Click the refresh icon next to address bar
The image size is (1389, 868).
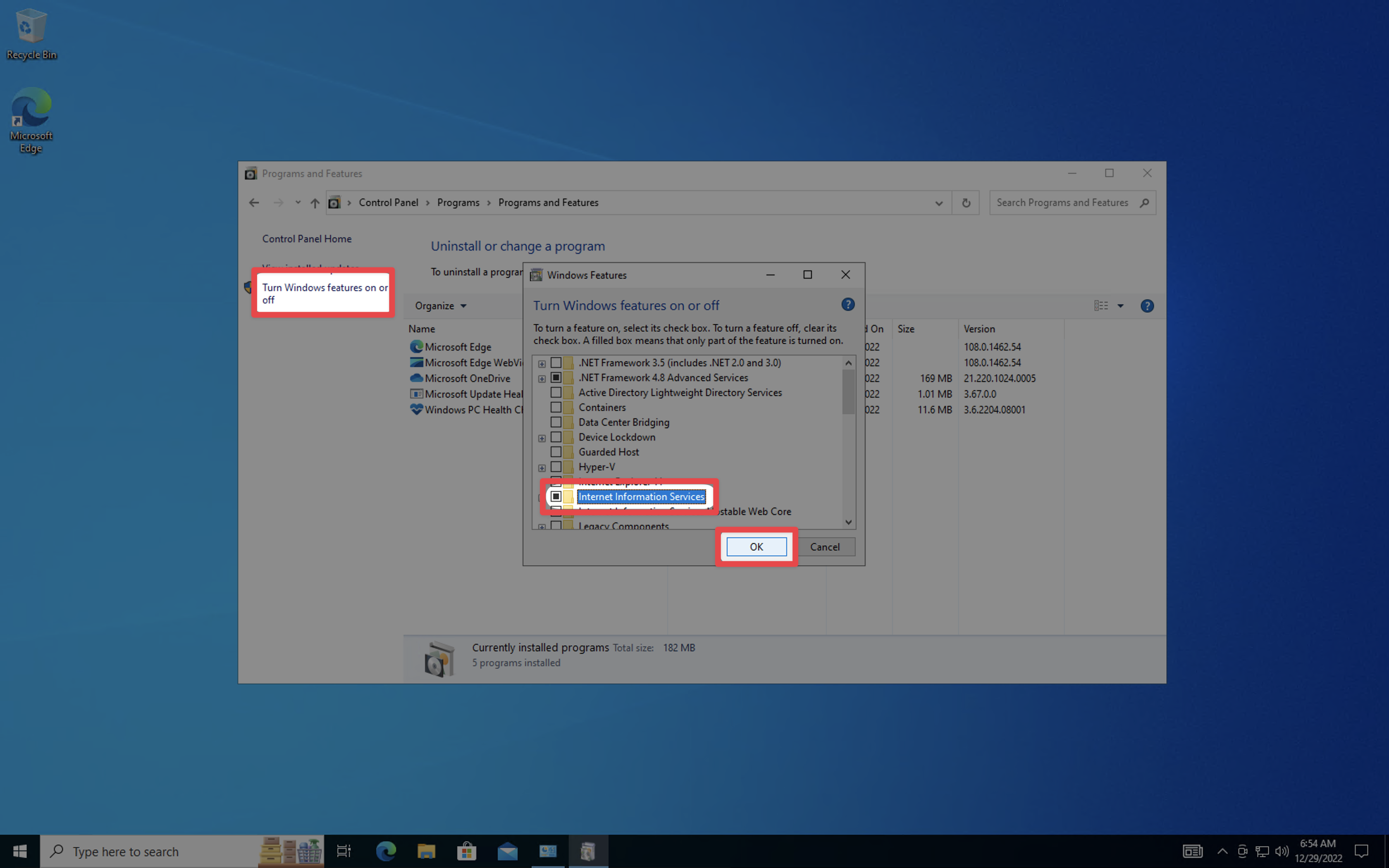966,203
